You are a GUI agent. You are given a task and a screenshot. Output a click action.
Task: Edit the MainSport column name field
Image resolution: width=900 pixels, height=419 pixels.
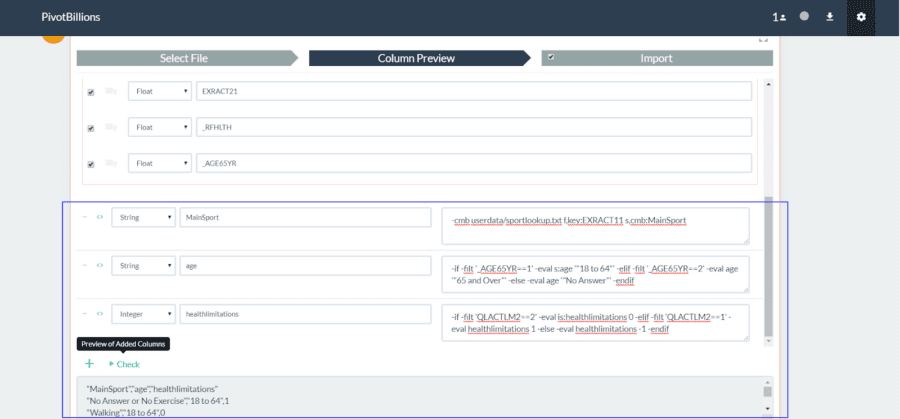click(x=305, y=218)
